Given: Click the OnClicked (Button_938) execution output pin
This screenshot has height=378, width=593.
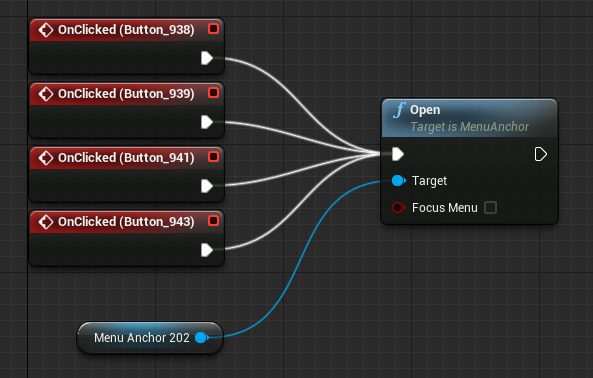Looking at the screenshot, I should 207,58.
